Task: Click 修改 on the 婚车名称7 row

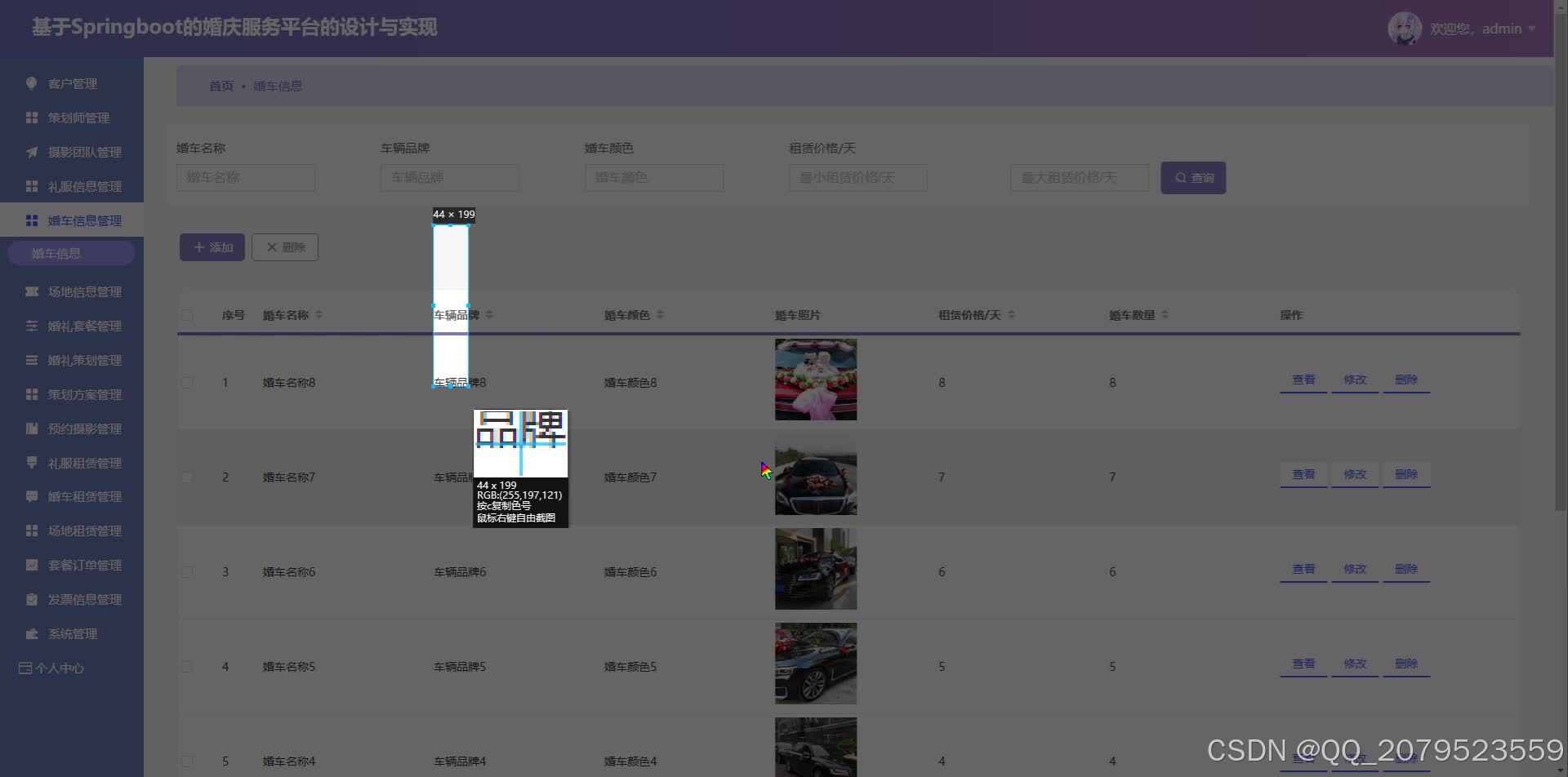Action: [1354, 473]
